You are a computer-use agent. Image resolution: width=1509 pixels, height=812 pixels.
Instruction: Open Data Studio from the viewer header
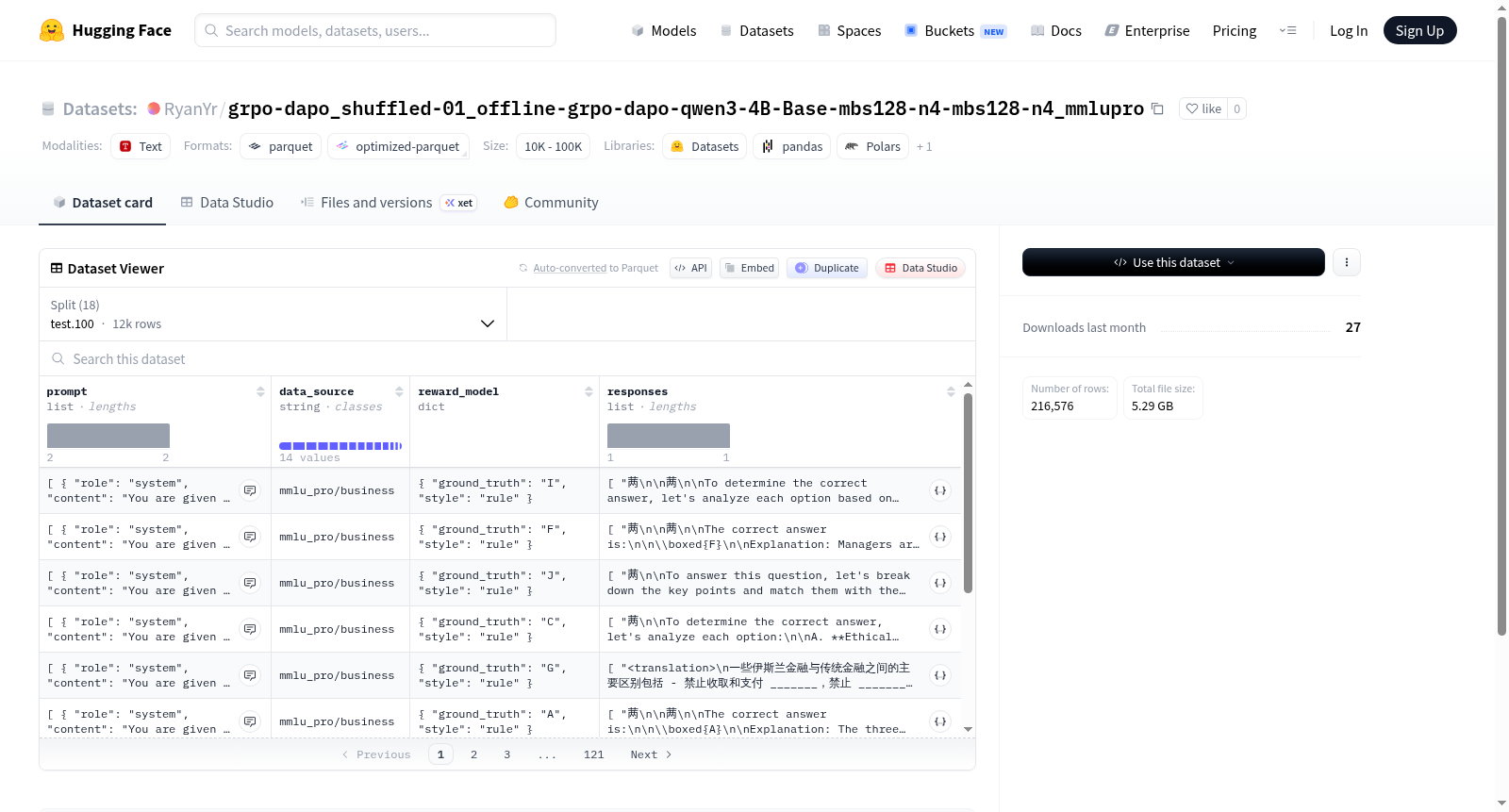click(x=920, y=268)
